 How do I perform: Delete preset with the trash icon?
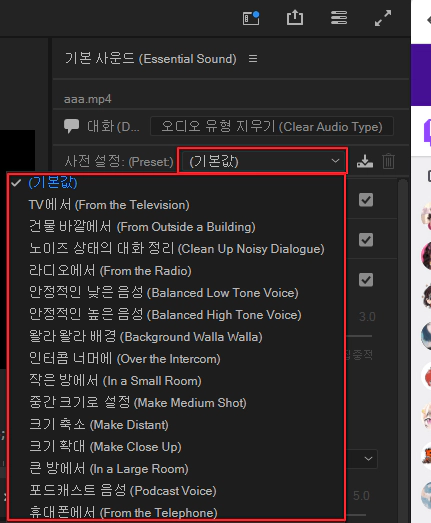pos(388,161)
